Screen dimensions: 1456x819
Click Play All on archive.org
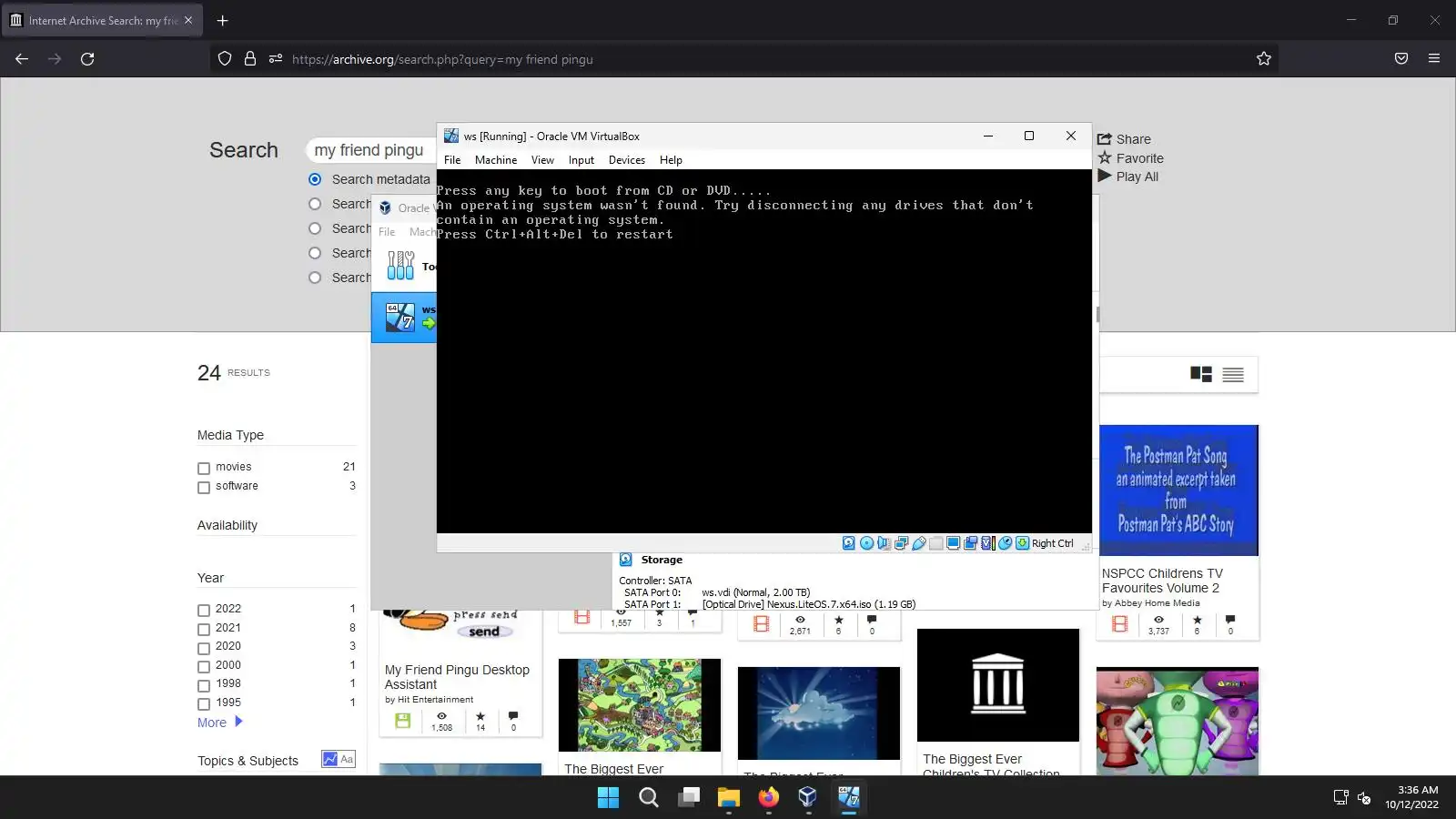pyautogui.click(x=1127, y=177)
